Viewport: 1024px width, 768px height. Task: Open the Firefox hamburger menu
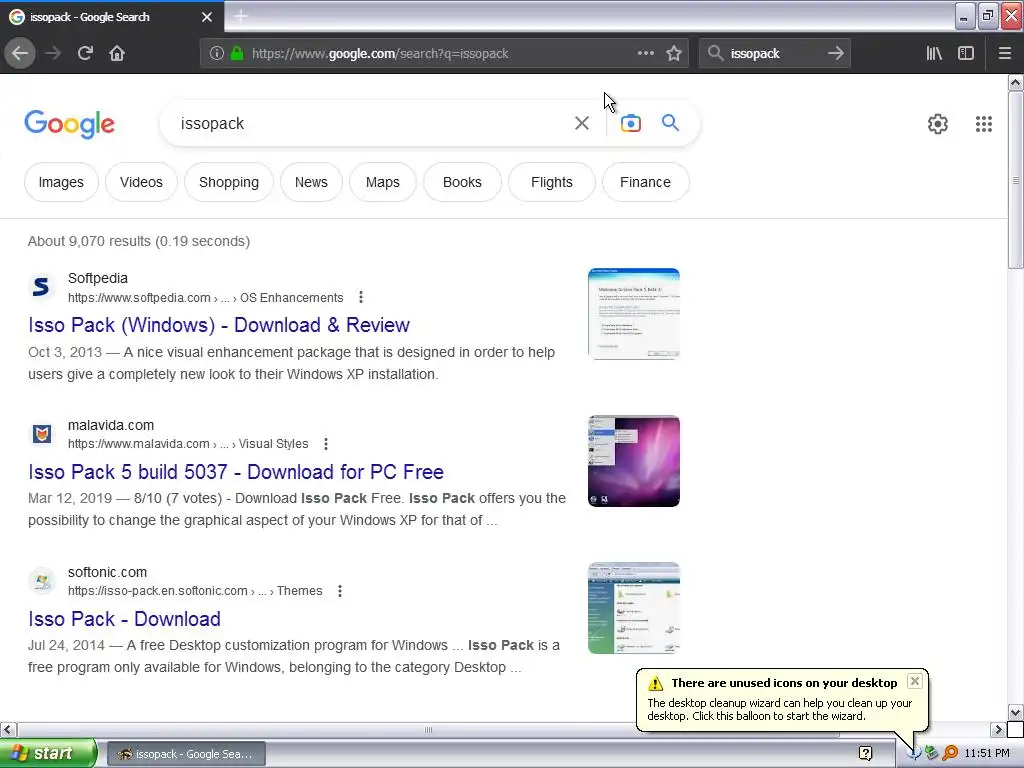(x=1005, y=54)
